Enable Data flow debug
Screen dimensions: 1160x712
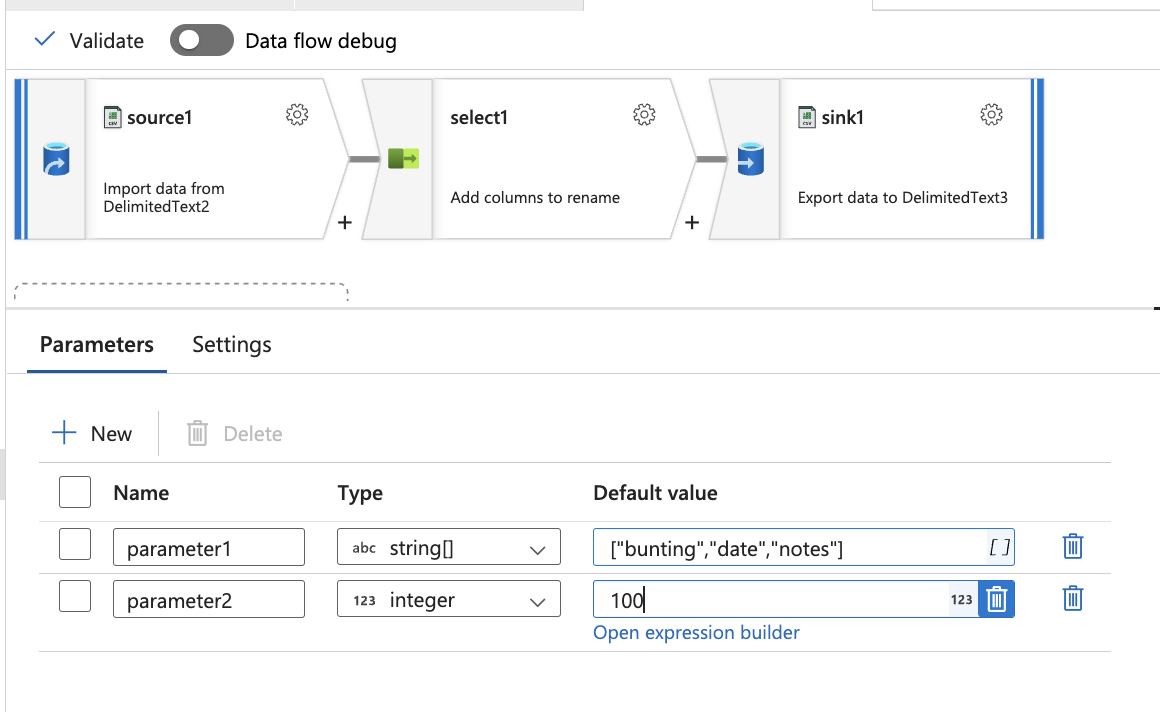pyautogui.click(x=201, y=40)
